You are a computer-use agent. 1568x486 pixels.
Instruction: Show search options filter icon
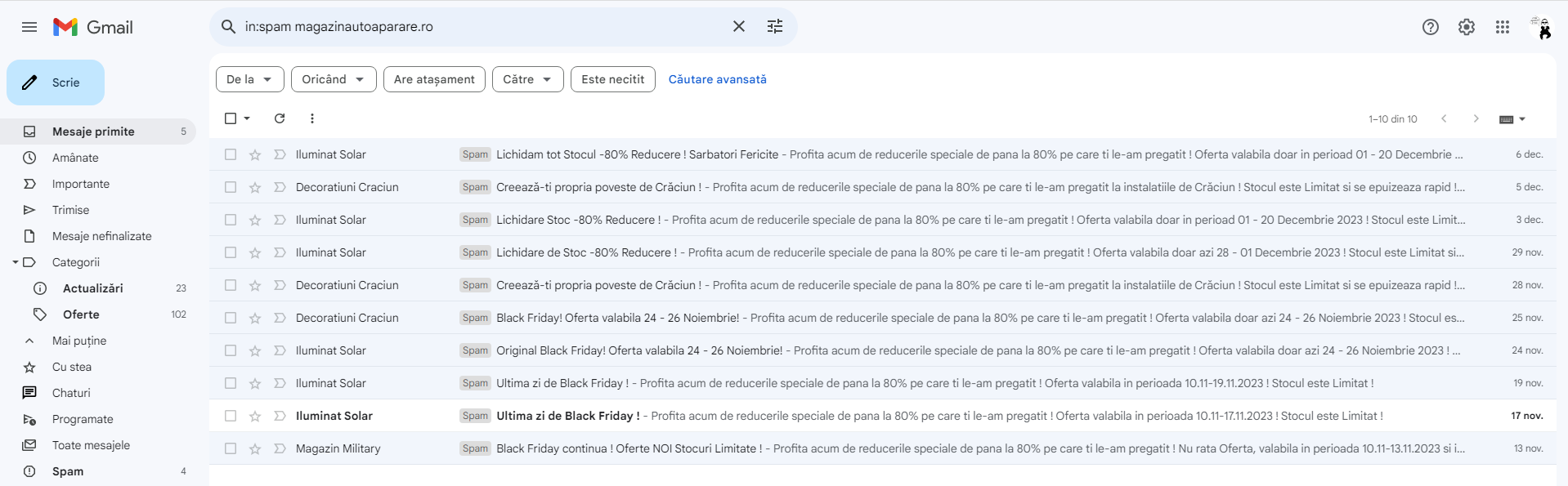[x=774, y=27]
